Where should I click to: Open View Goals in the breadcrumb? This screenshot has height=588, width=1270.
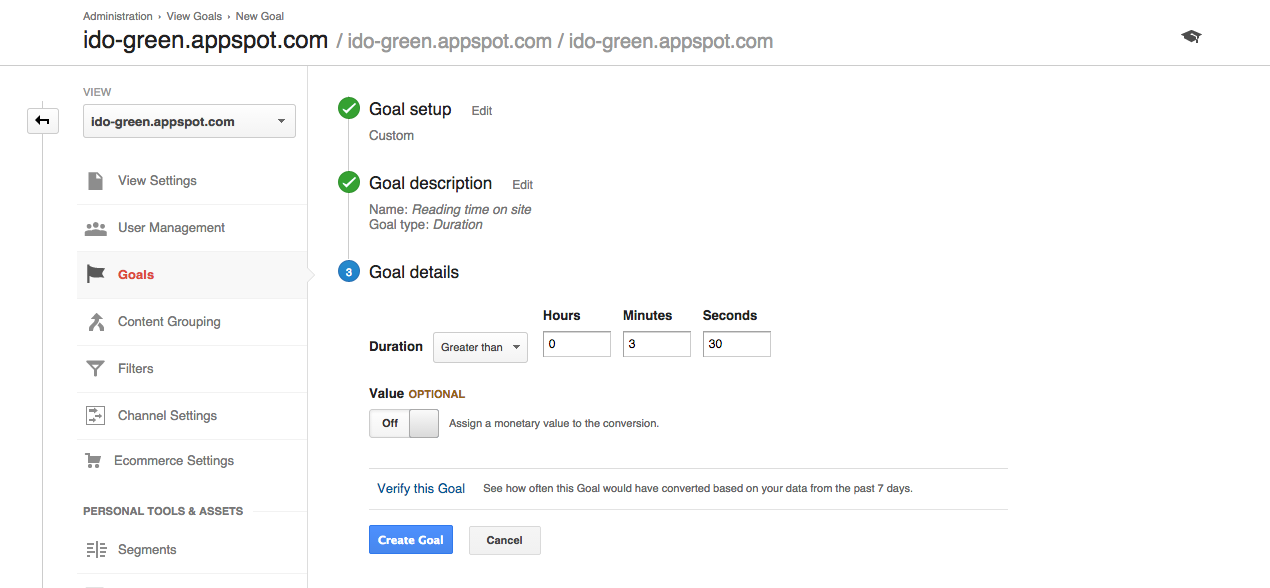[194, 17]
